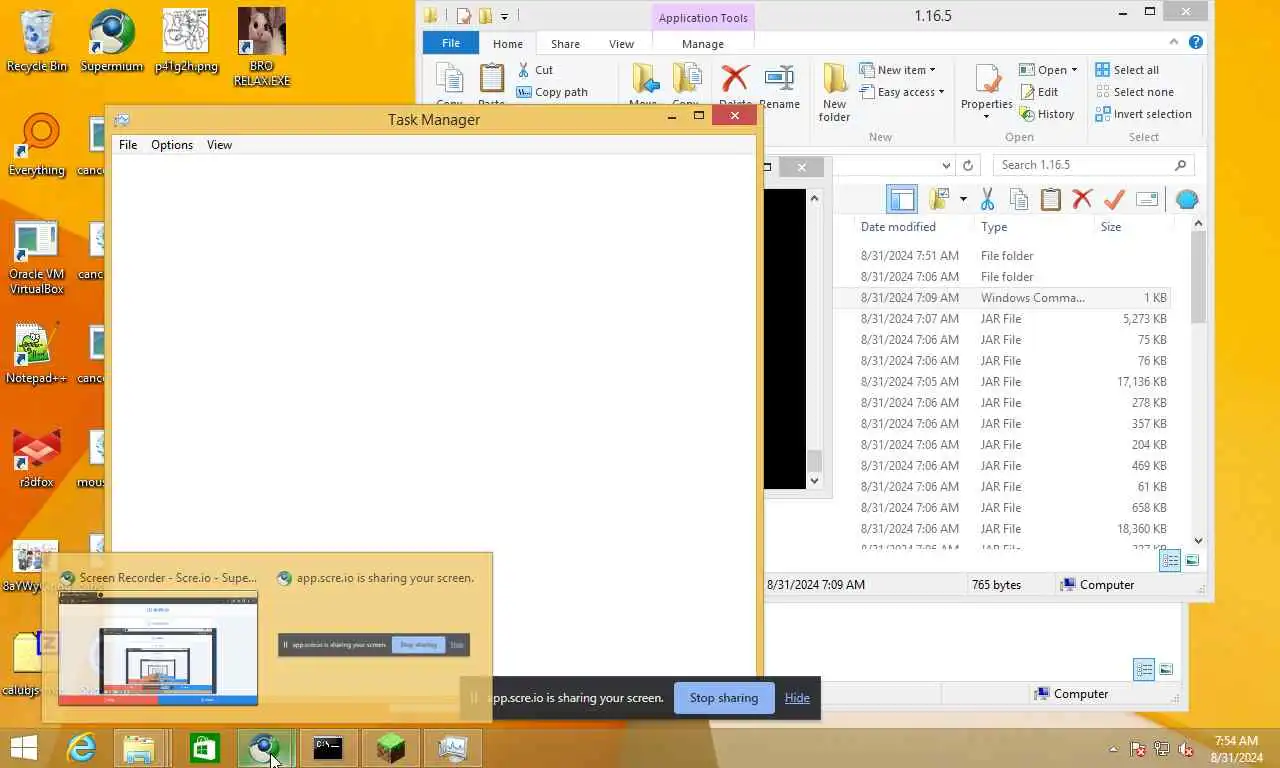
Task: Expand the New item dropdown
Action: tap(932, 70)
